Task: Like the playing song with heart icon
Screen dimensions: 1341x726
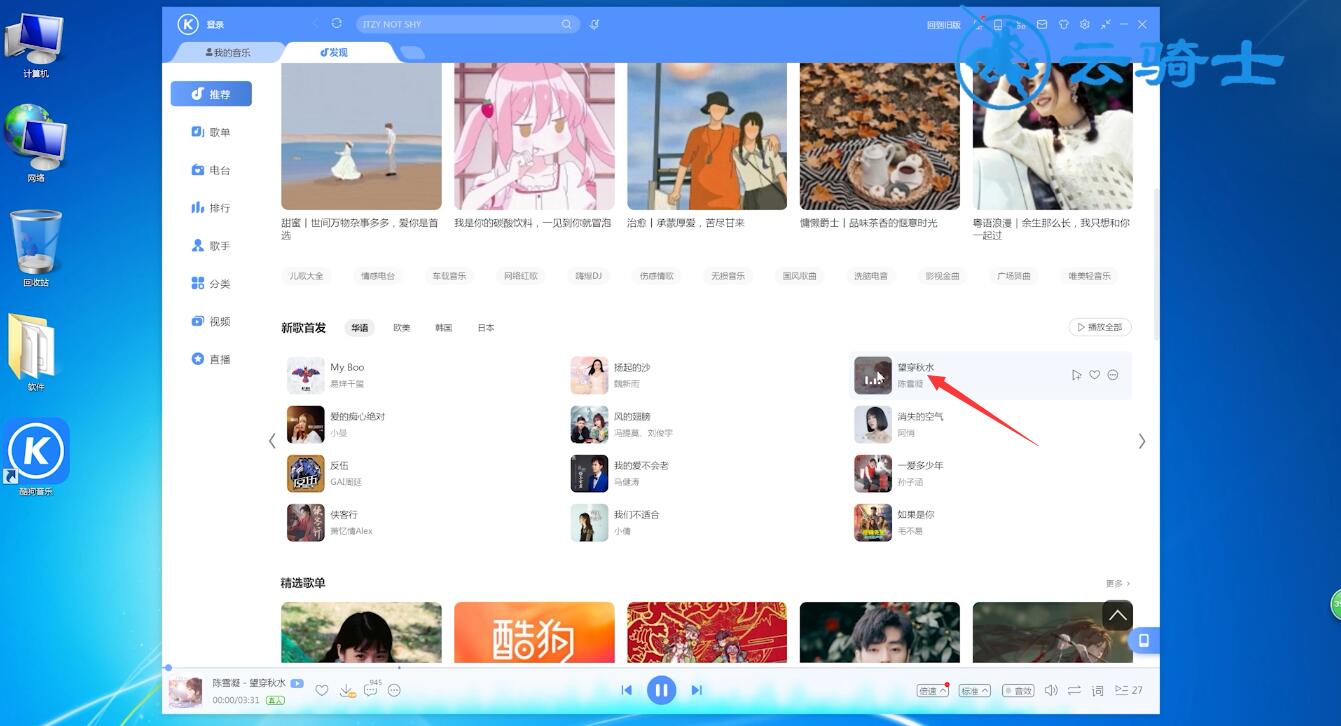Action: tap(322, 690)
